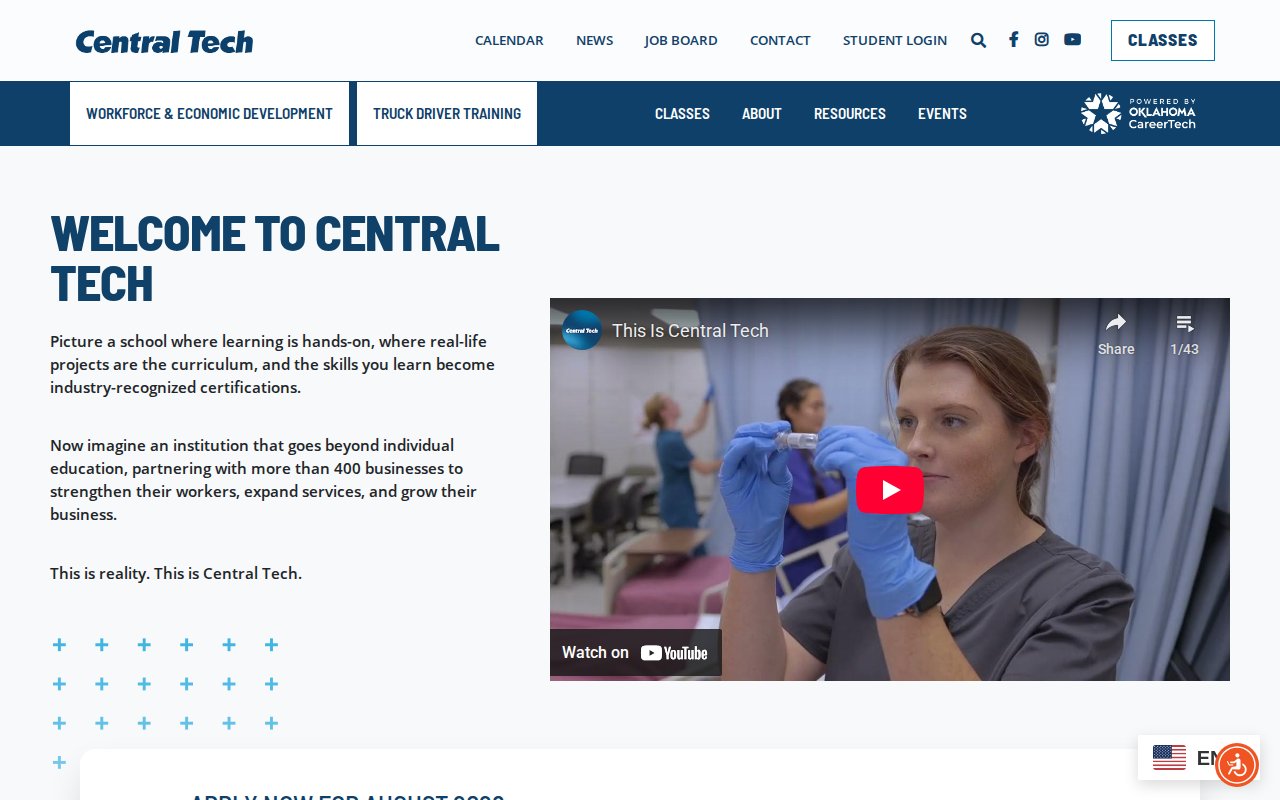Open the search magnifier icon
The width and height of the screenshot is (1280, 800).
click(x=978, y=40)
